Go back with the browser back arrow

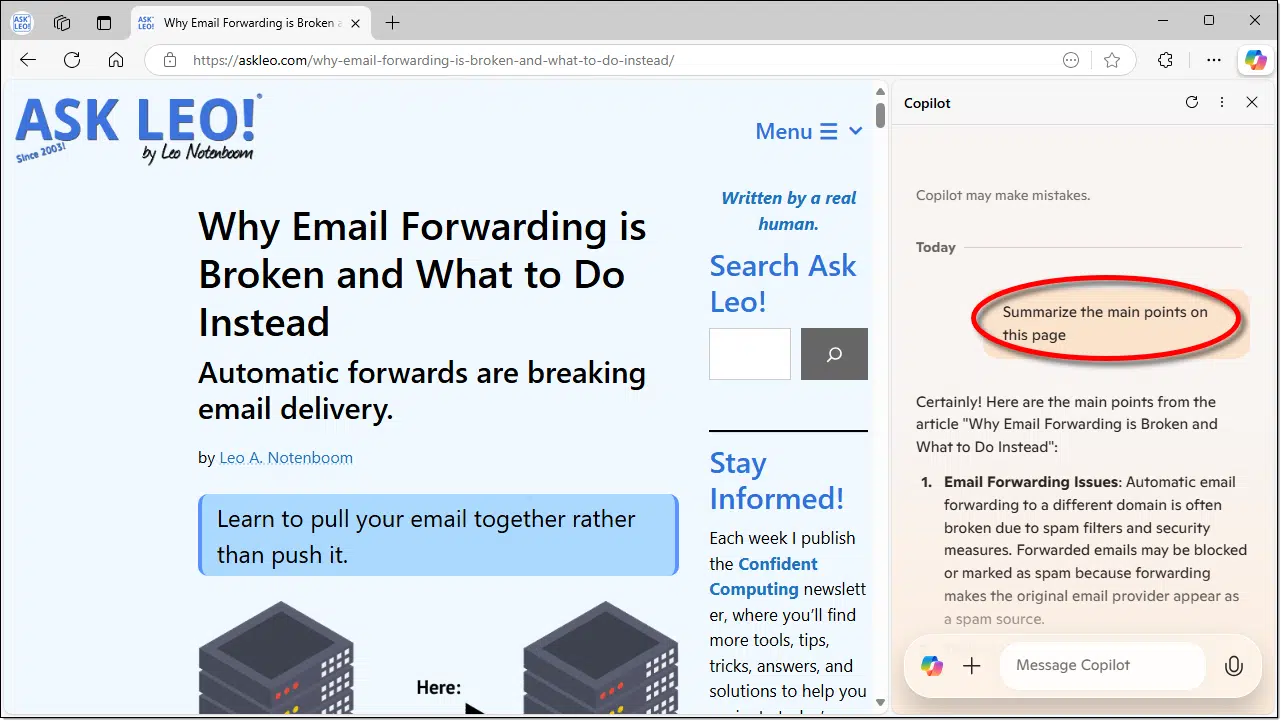point(28,60)
